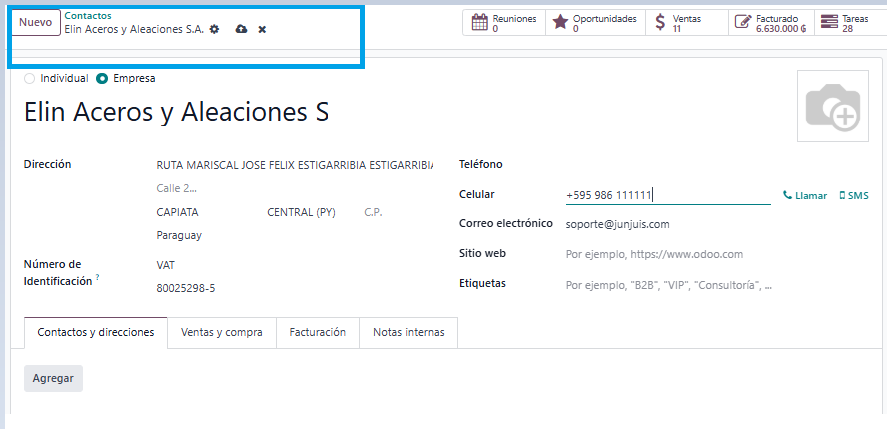Discard changes with the X icon
Image resolution: width=887 pixels, height=429 pixels.
[262, 30]
